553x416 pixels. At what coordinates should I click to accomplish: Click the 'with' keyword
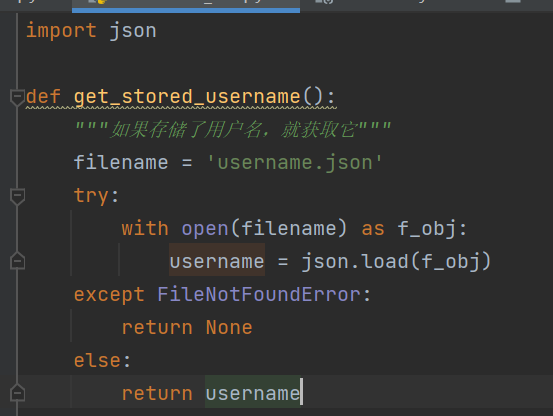tap(145, 228)
